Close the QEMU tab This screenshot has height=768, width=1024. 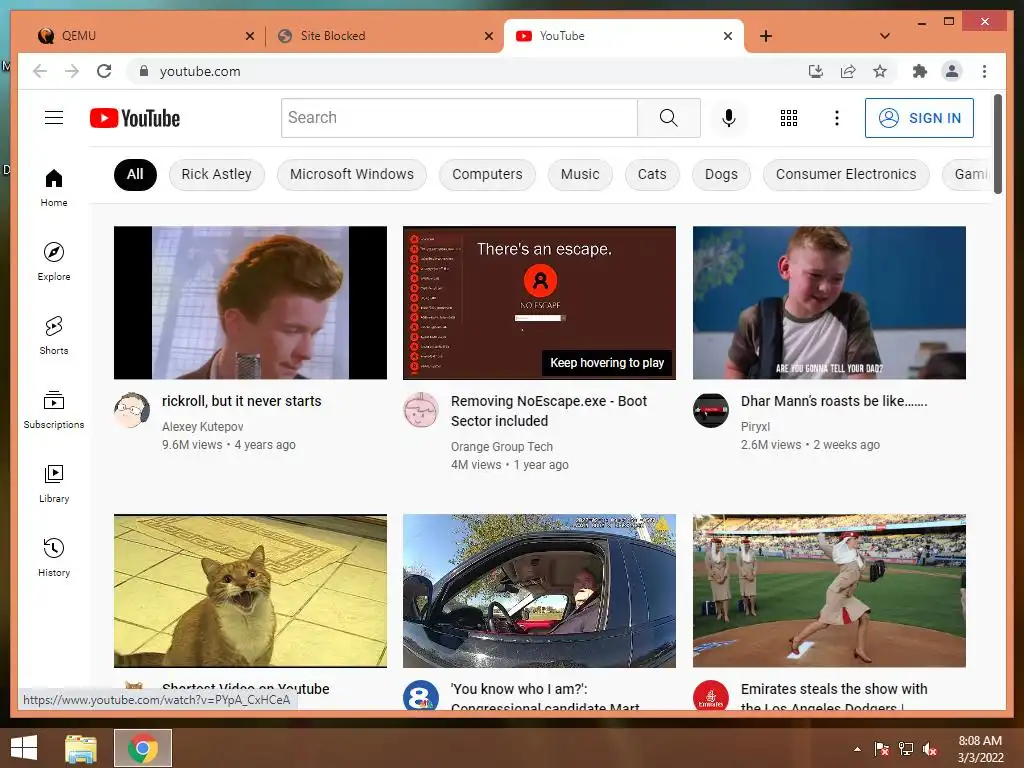(249, 36)
